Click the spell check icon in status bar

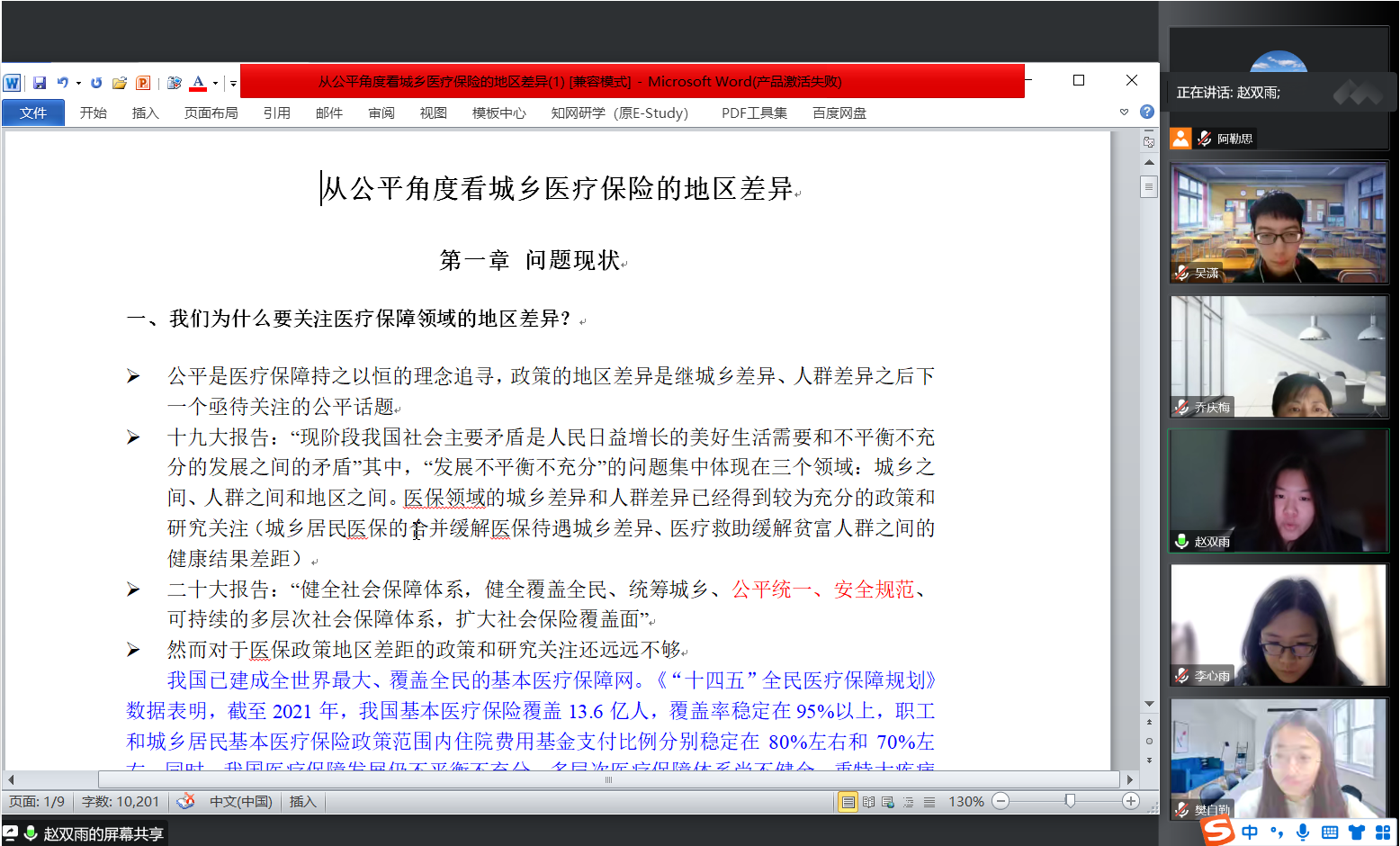186,801
